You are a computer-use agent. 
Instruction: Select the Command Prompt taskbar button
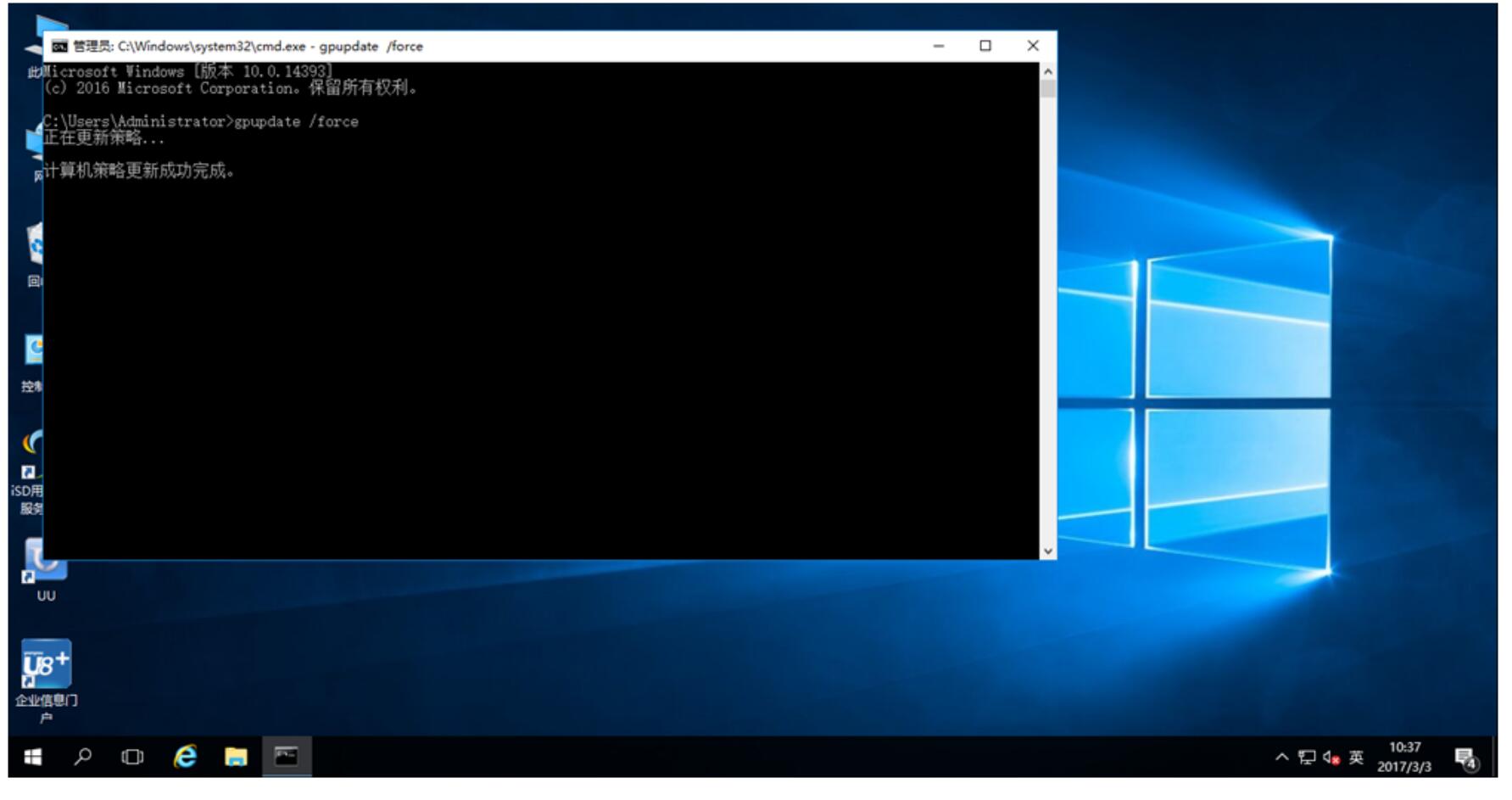287,757
